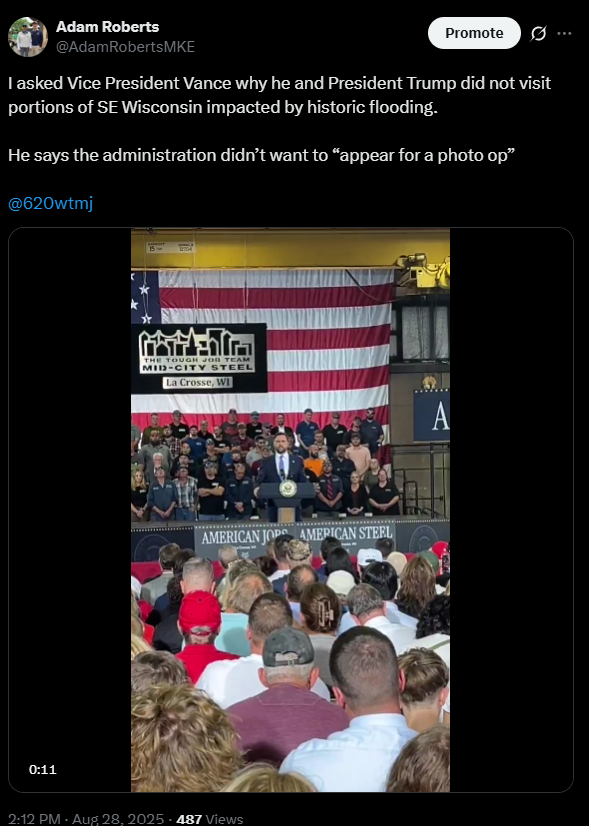
Task: Click the "appear for a photo op" quote line
Action: coord(261,155)
